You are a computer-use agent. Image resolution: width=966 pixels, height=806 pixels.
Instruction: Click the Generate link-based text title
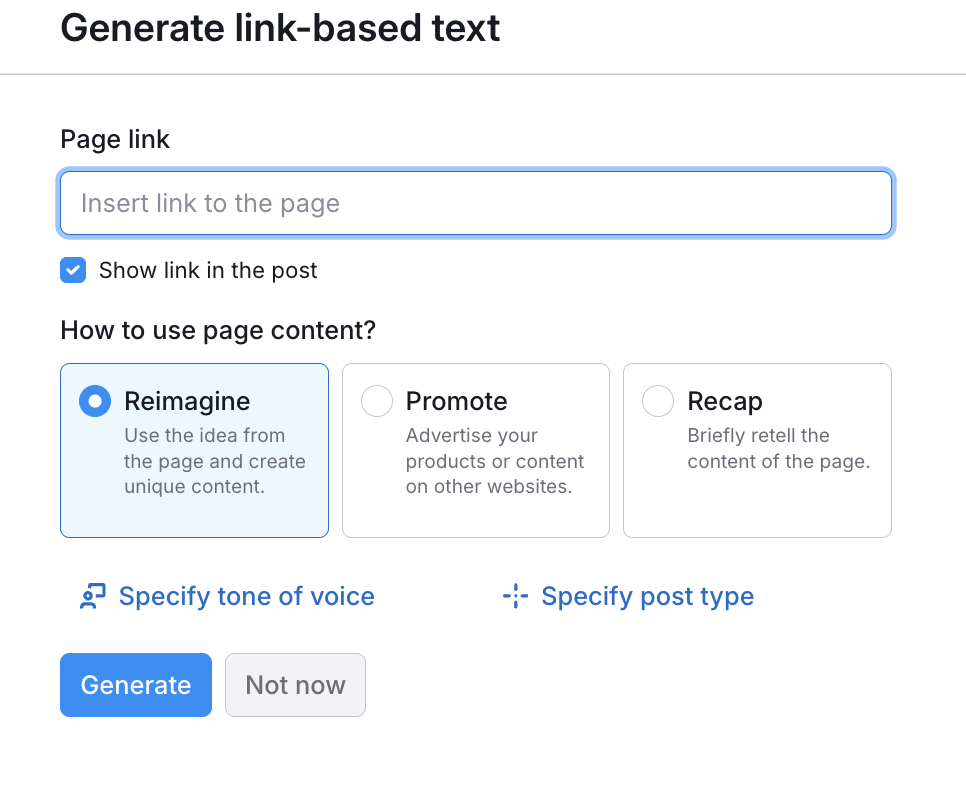(x=280, y=28)
